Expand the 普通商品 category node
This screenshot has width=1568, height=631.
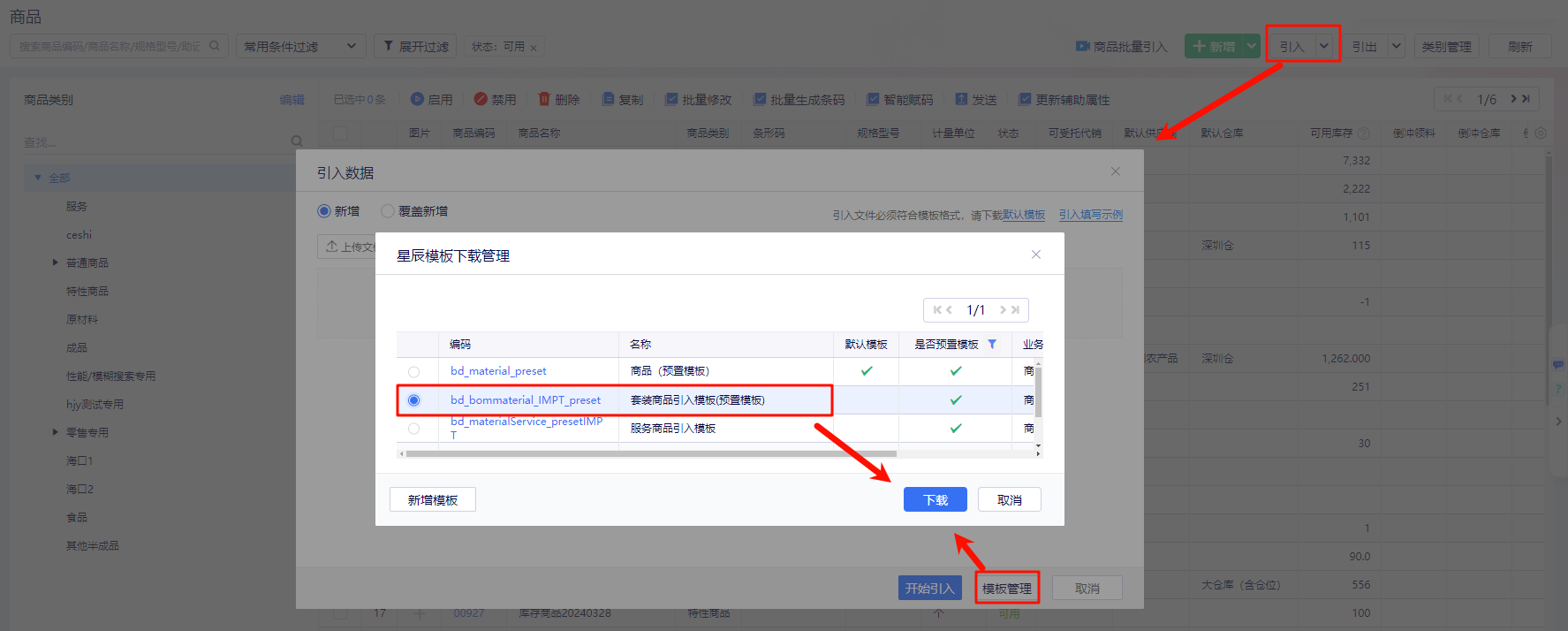pos(55,262)
